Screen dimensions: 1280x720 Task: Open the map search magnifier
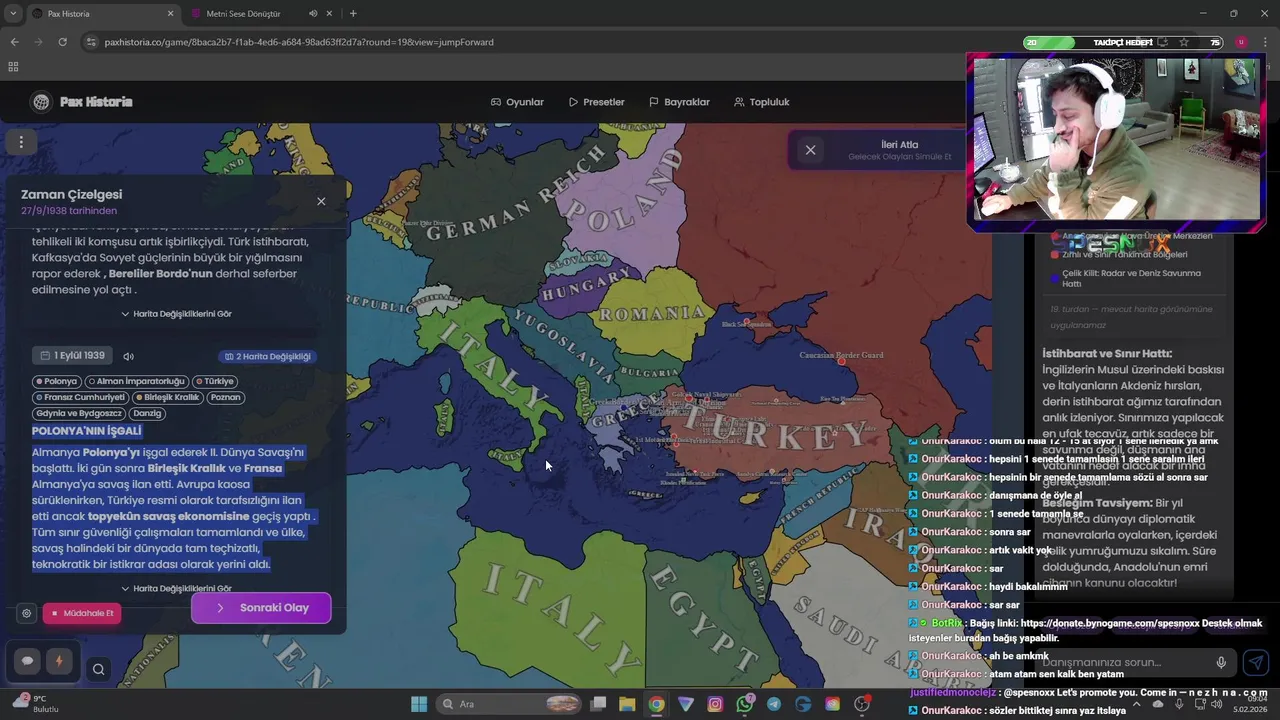click(x=98, y=670)
